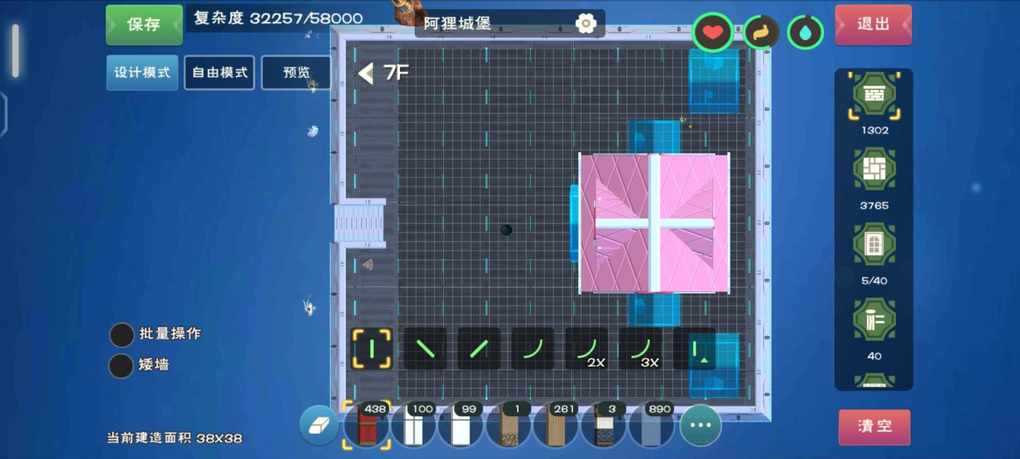1020x459 pixels.
Task: Switch to 设计模式 design mode
Action: (142, 72)
